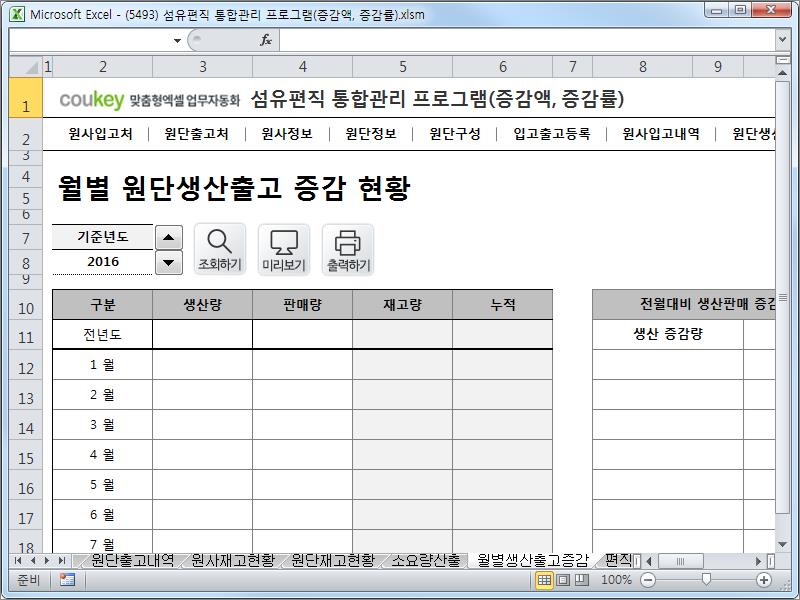
Task: Open the 원사재고현황 sheet tab
Action: (233, 561)
